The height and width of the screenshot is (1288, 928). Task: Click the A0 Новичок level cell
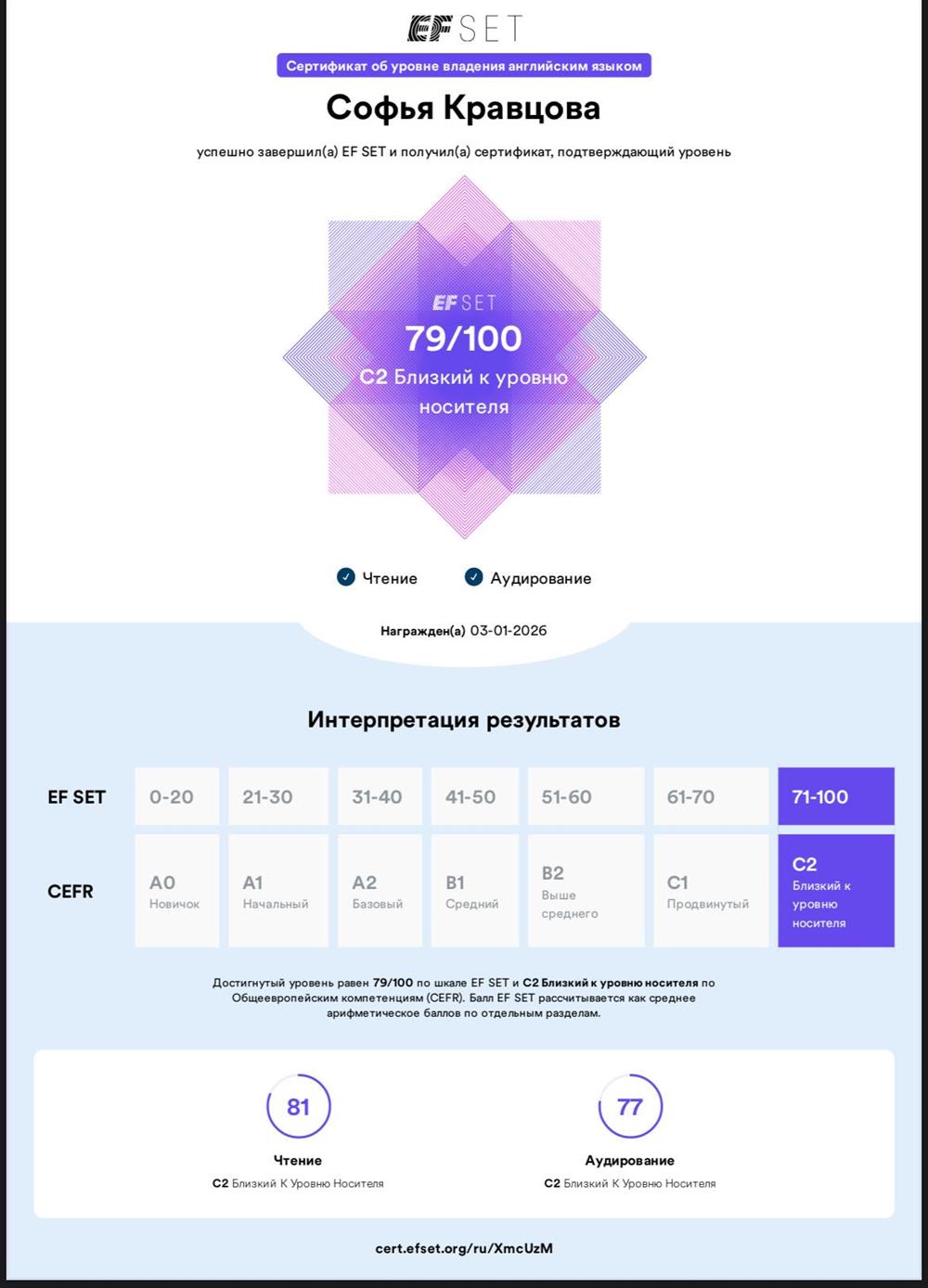click(177, 891)
